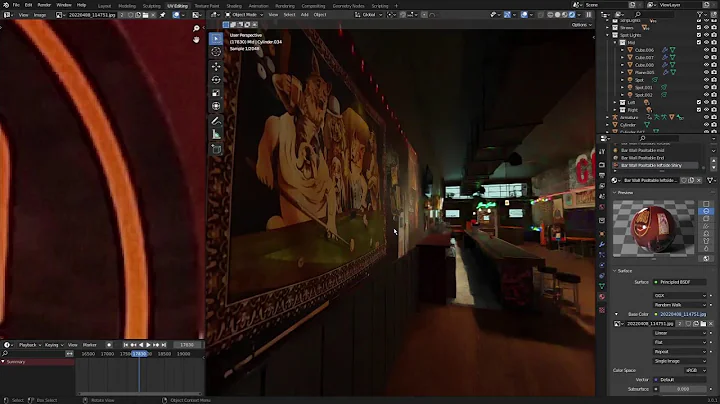The height and width of the screenshot is (404, 720).
Task: Toggle fake user shield for material
Action: tap(684, 180)
